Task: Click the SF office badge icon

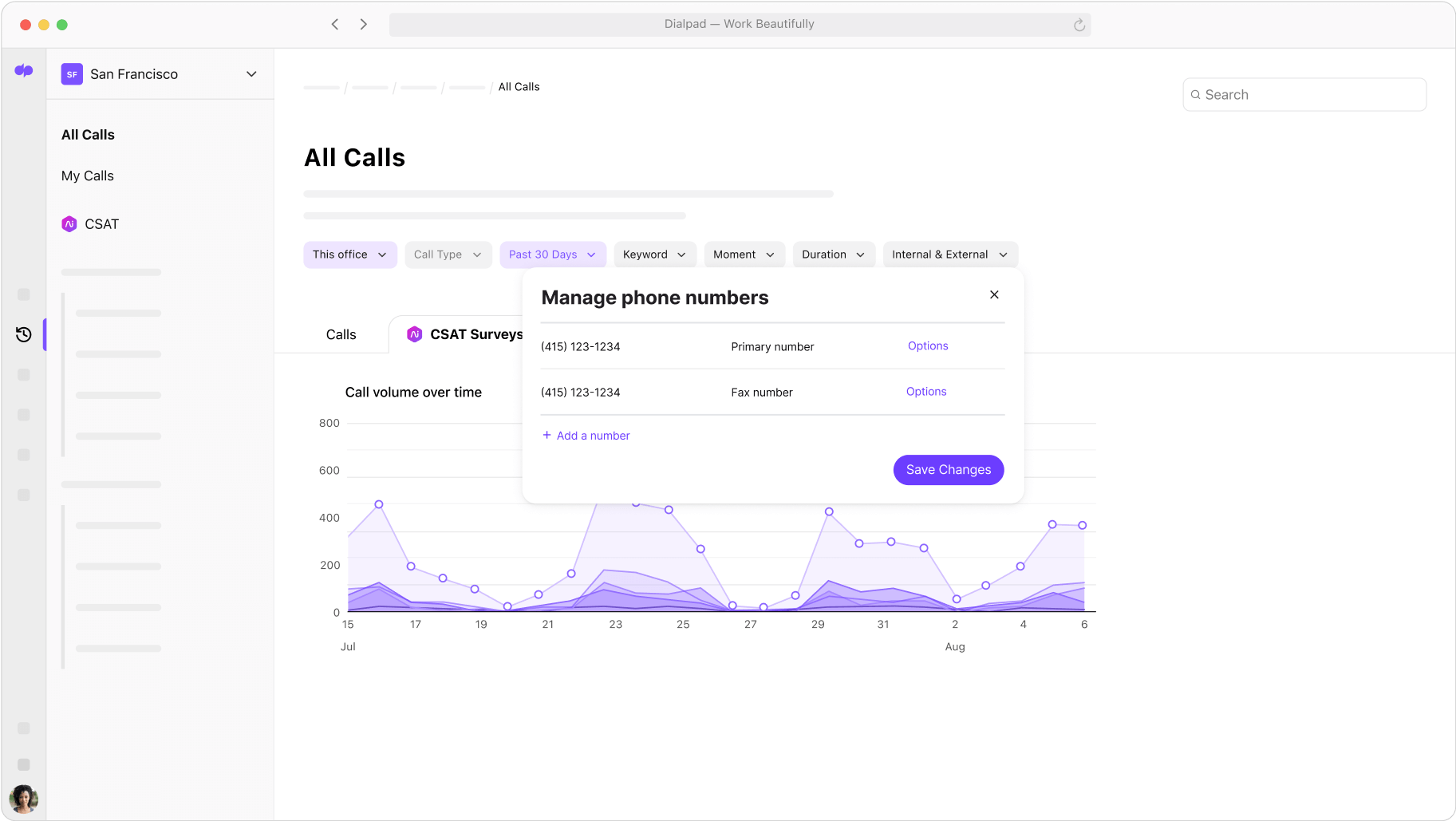Action: pyautogui.click(x=72, y=74)
